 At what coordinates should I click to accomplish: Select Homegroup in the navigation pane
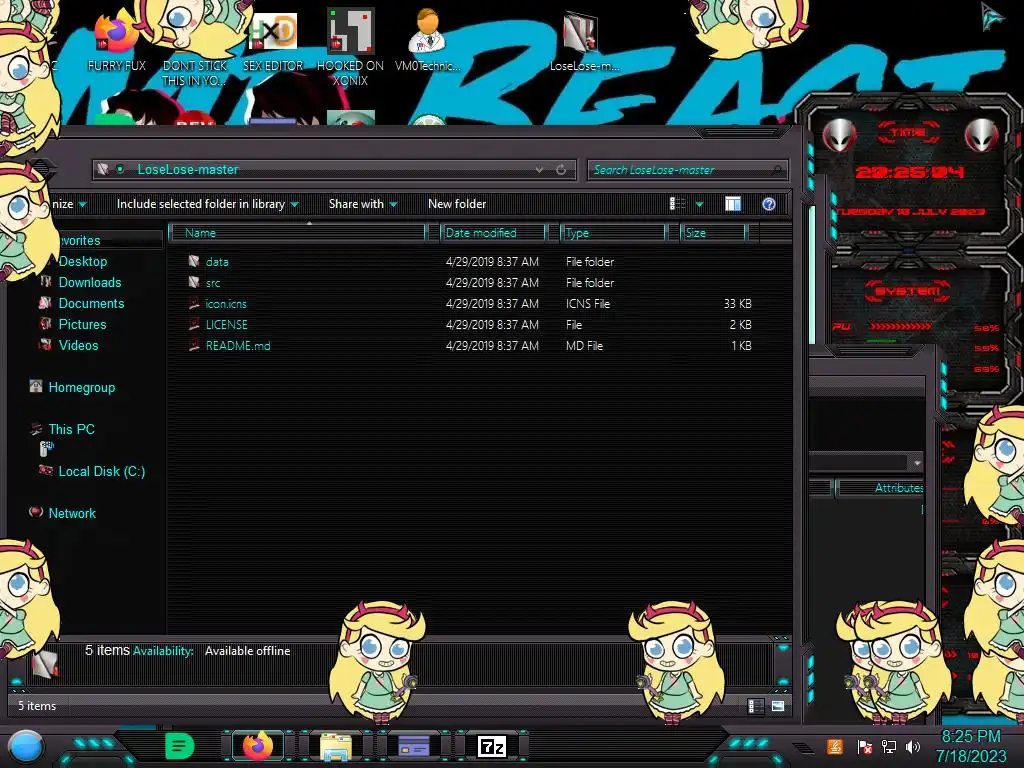tap(82, 387)
